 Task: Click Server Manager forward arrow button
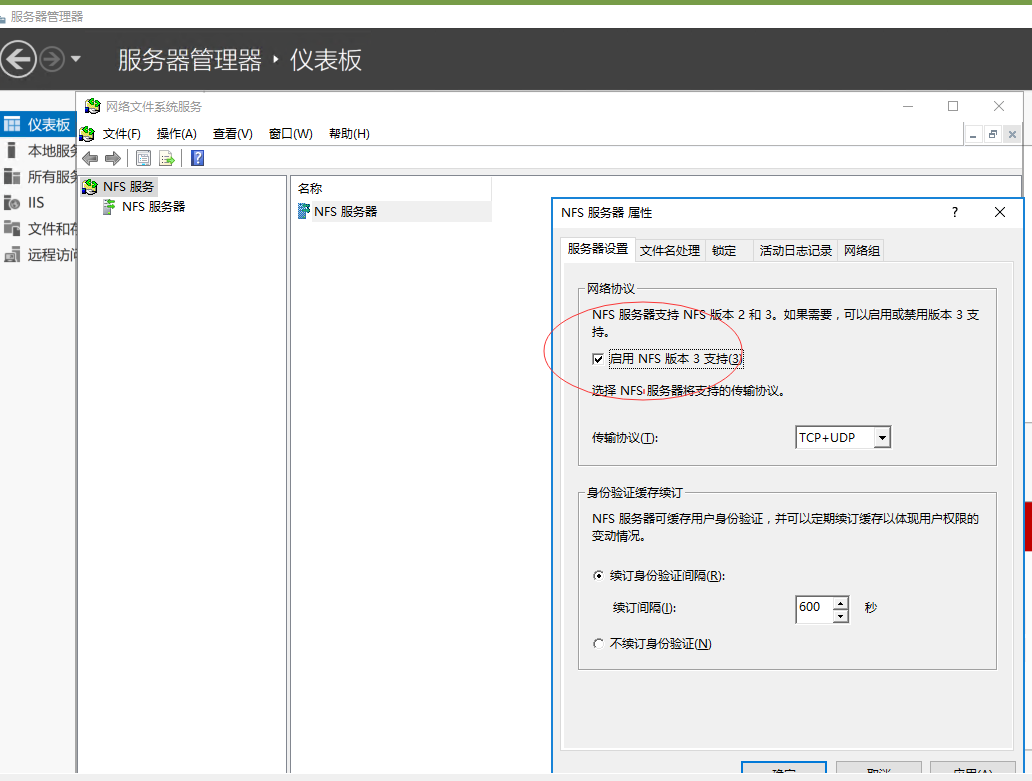coord(52,59)
